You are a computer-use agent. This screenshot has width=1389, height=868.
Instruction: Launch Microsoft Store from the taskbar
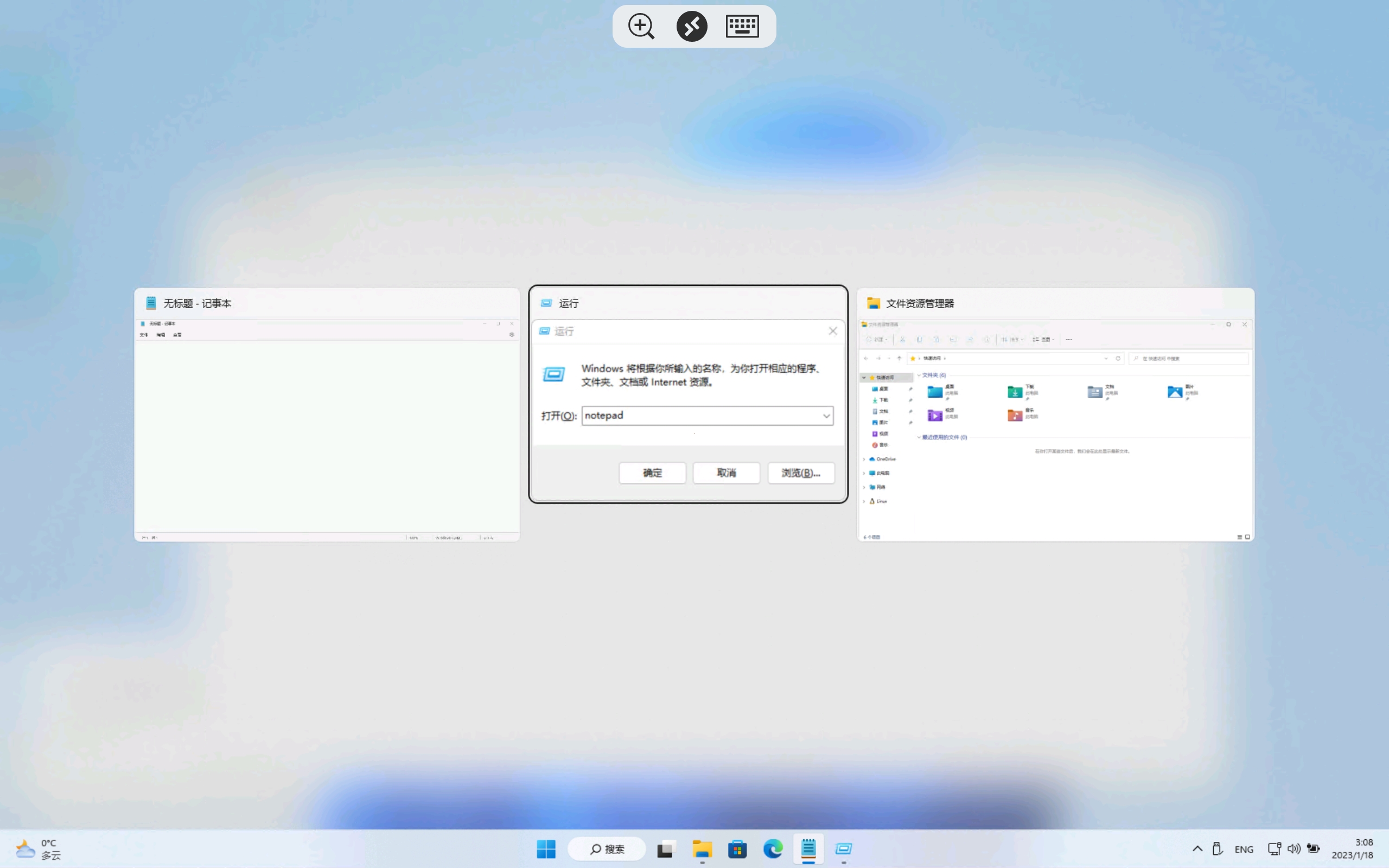point(737,848)
